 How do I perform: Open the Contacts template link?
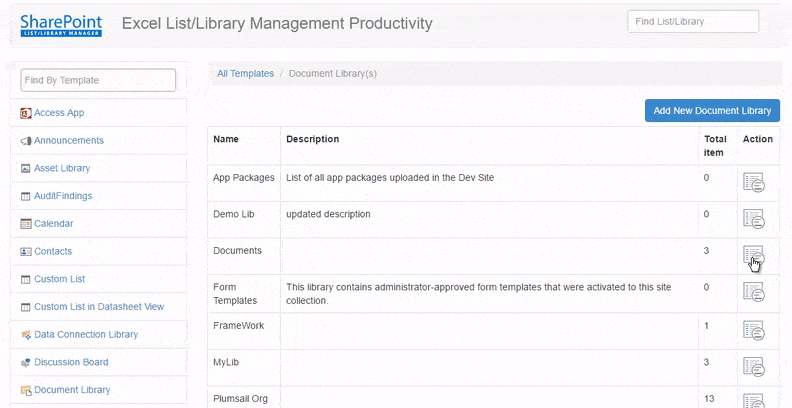point(53,251)
